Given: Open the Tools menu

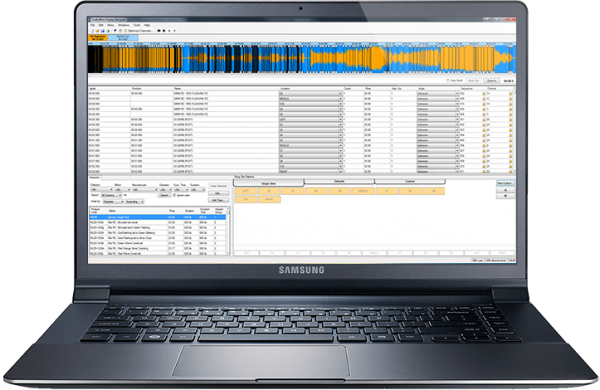Looking at the screenshot, I should (x=137, y=25).
